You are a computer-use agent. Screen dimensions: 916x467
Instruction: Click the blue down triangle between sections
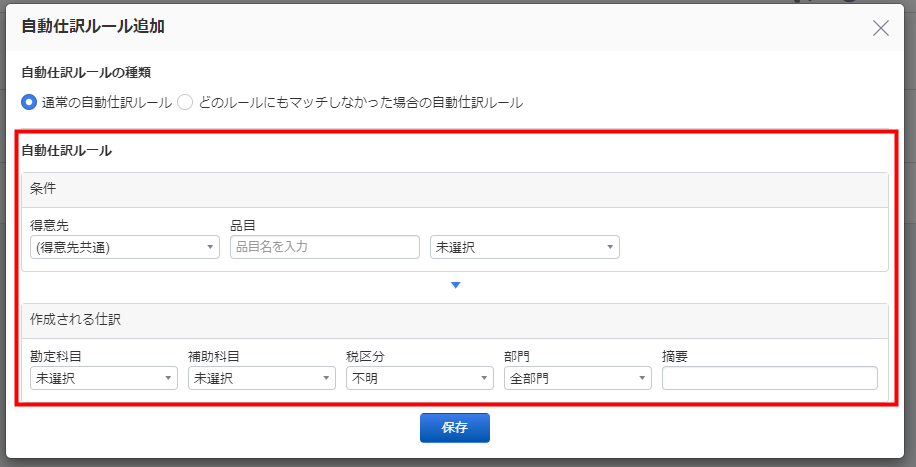pyautogui.click(x=456, y=285)
